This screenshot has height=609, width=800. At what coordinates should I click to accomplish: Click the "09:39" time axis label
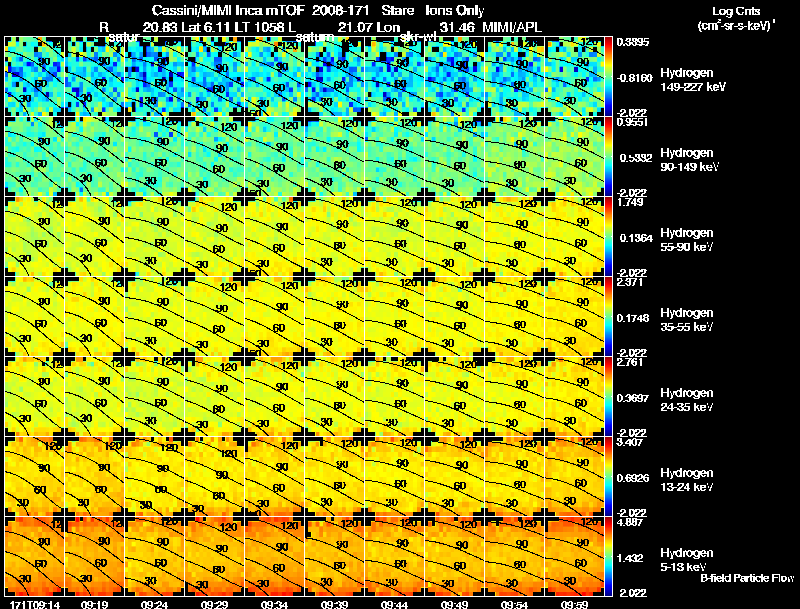(334, 604)
